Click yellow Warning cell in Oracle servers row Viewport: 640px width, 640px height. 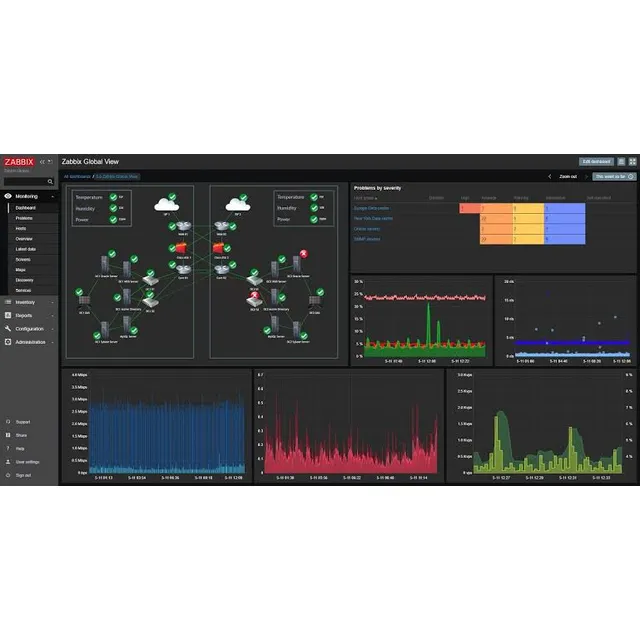point(528,229)
